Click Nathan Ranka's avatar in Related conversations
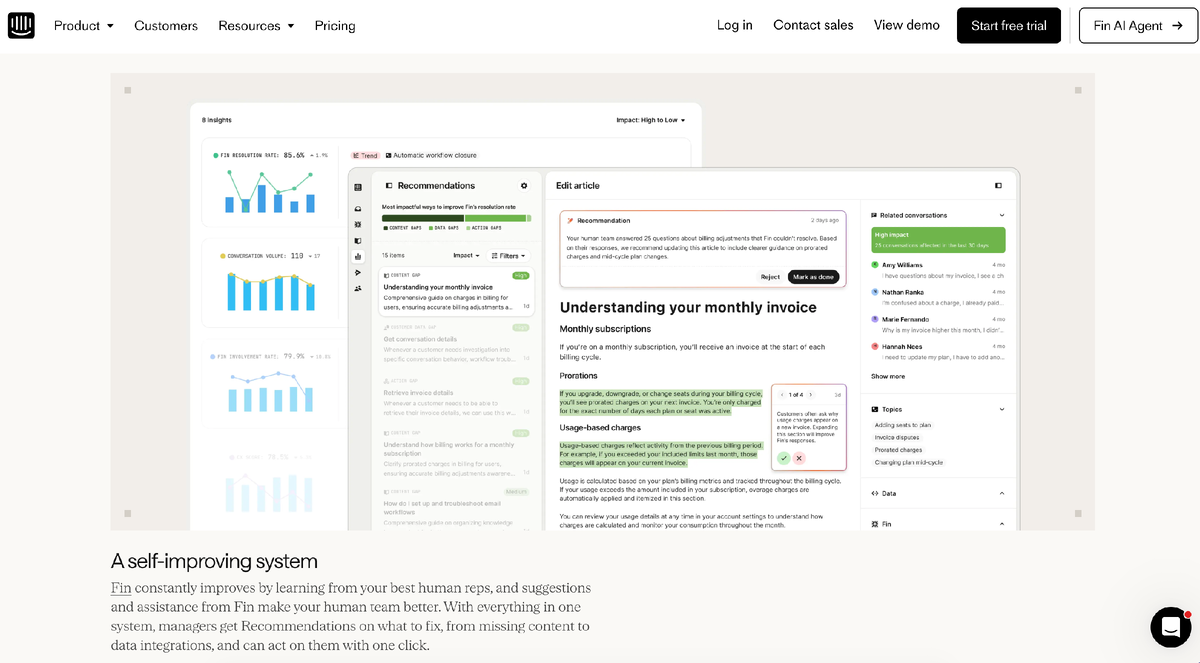 coord(875,292)
